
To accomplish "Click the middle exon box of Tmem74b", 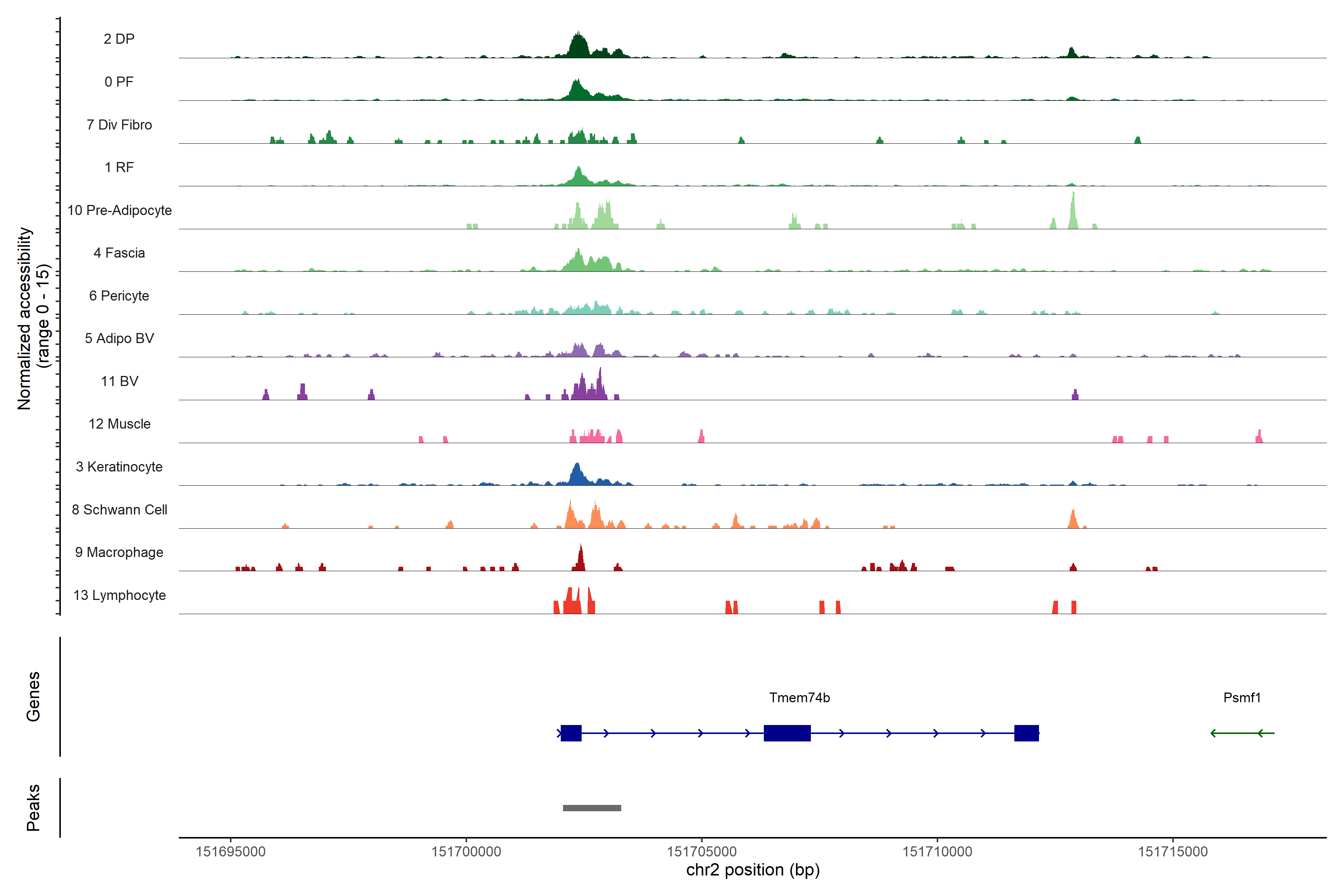I will [787, 732].
